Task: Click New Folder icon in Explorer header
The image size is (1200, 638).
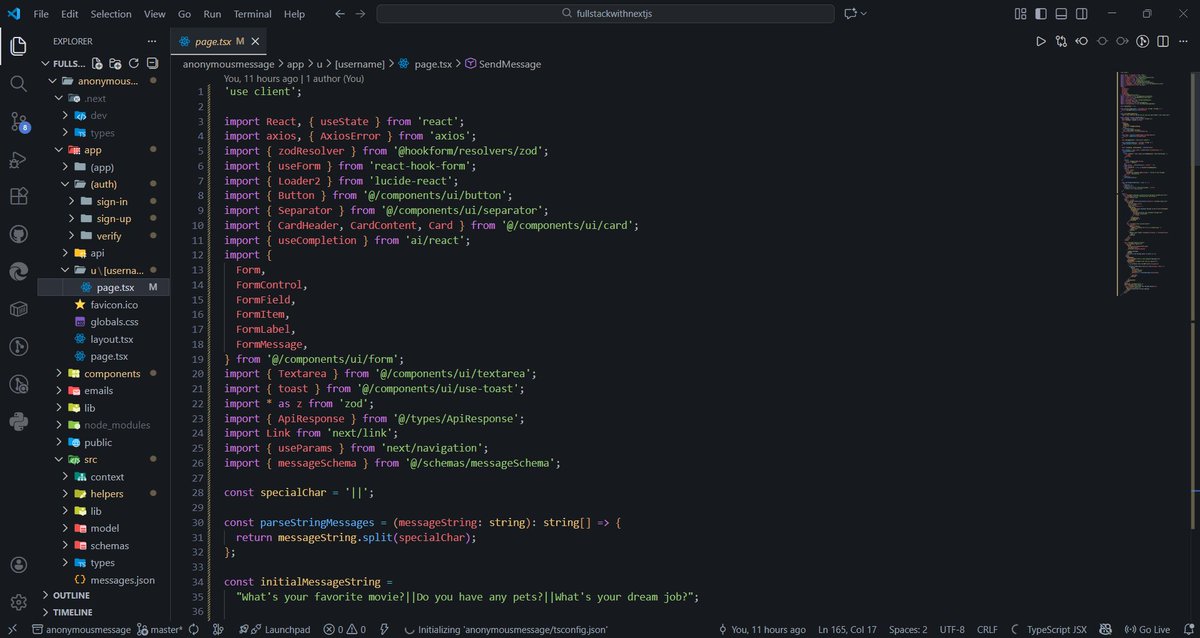Action: (x=116, y=63)
